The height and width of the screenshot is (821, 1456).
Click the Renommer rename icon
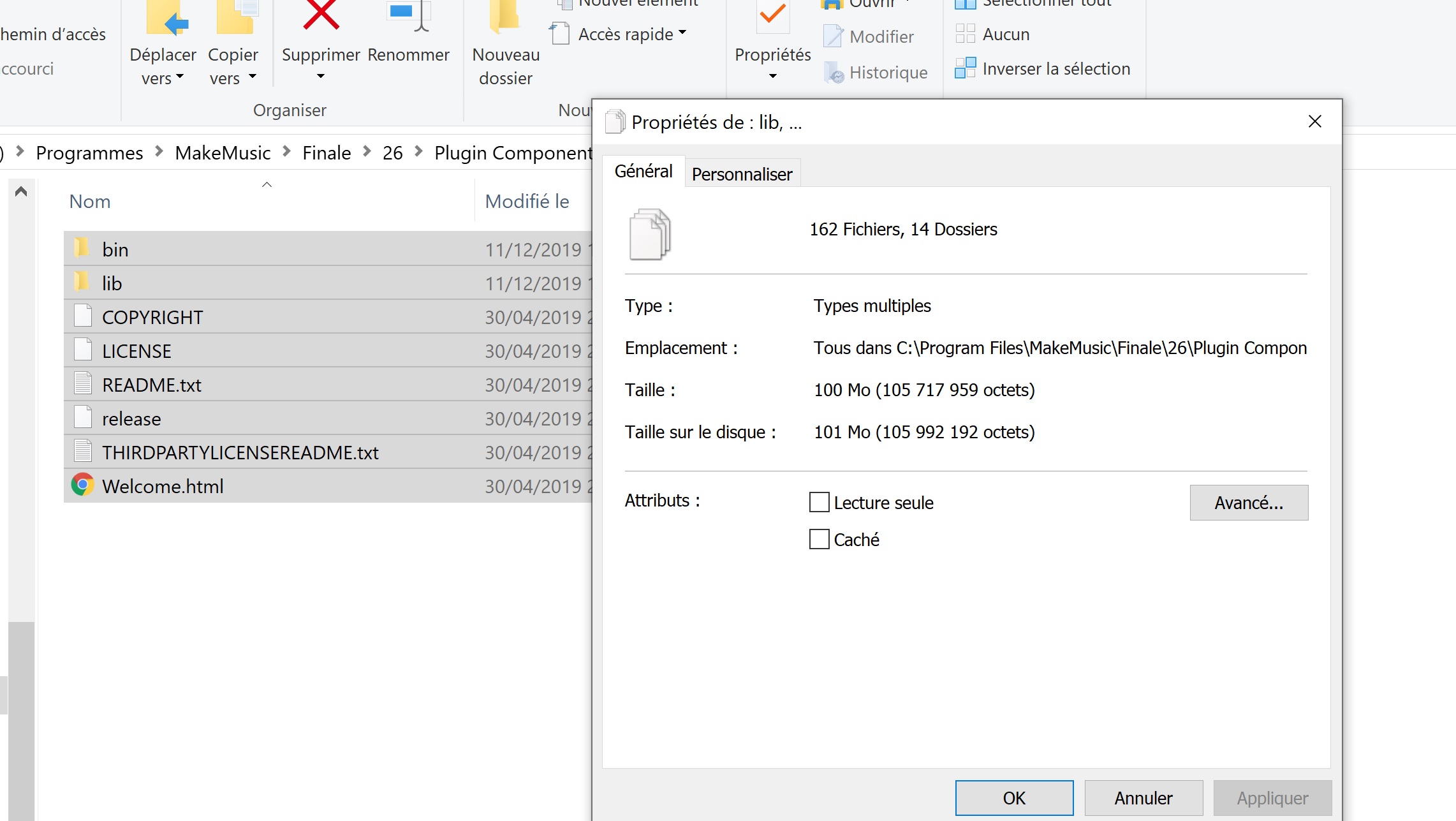click(408, 15)
